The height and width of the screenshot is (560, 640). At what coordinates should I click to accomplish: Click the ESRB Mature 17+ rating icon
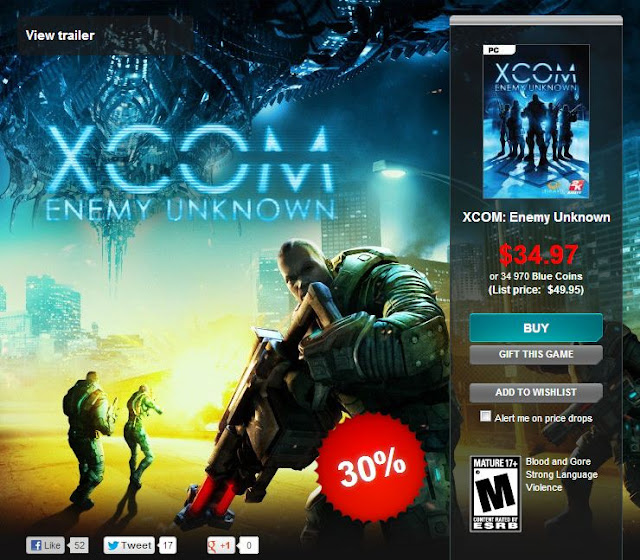click(x=495, y=493)
